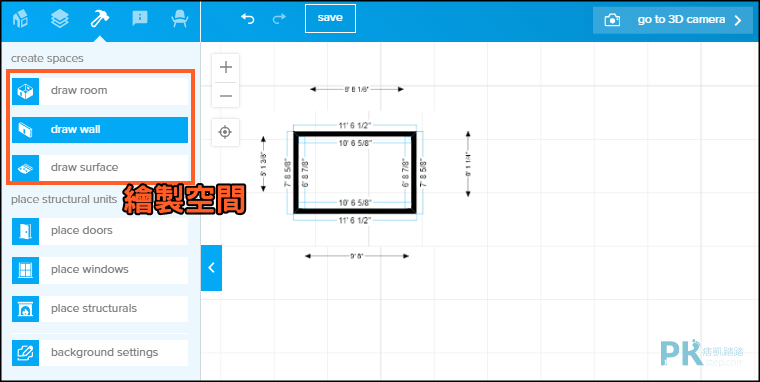
Task: Recenter the view with target icon
Action: tap(225, 132)
